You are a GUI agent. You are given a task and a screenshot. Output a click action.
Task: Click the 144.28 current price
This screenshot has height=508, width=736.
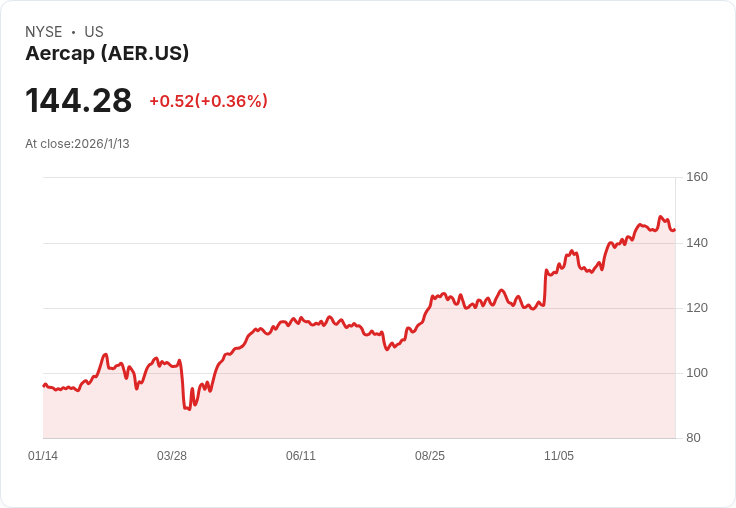(x=78, y=100)
